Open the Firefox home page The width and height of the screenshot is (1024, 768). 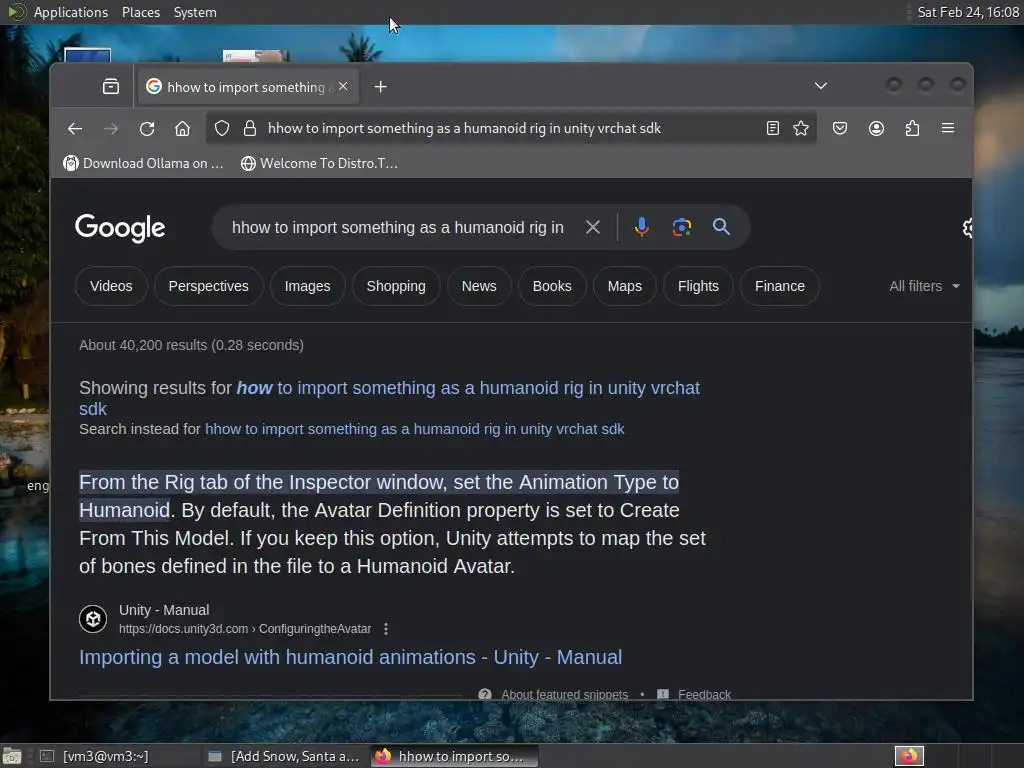pyautogui.click(x=182, y=129)
